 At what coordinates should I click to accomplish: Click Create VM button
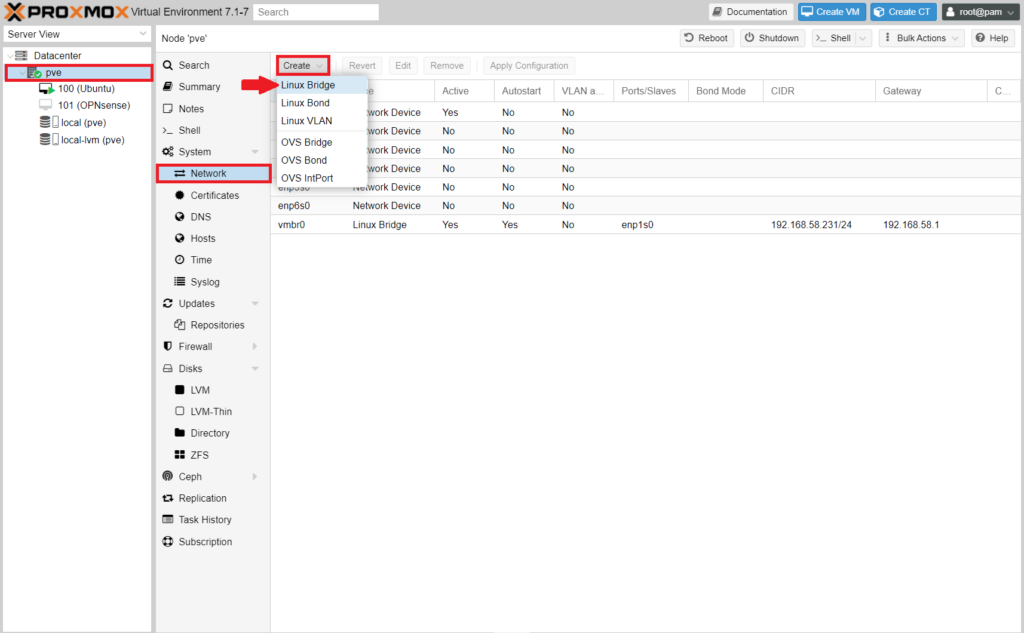[831, 12]
